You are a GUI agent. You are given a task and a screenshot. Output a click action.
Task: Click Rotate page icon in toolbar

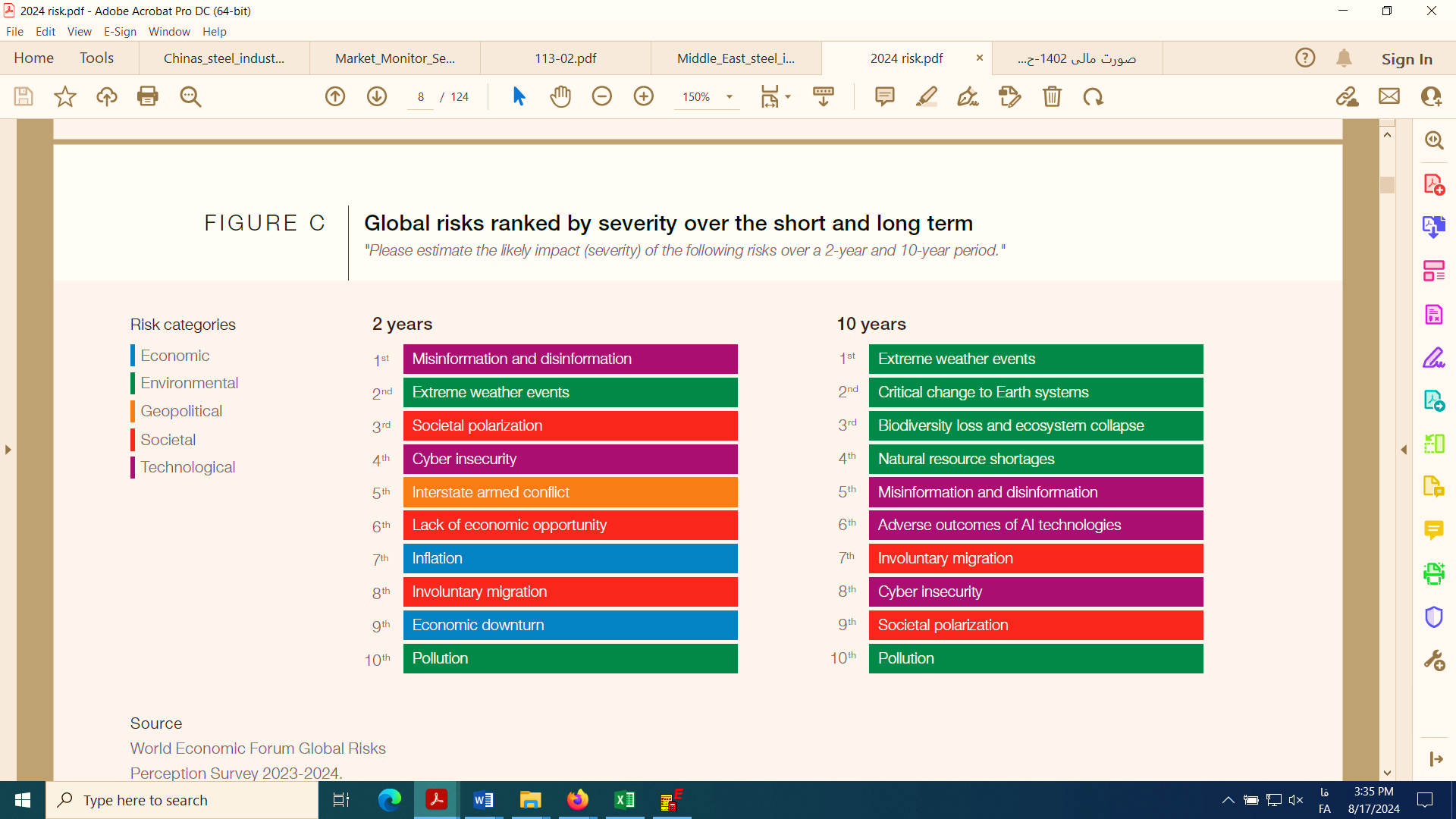click(x=1093, y=96)
